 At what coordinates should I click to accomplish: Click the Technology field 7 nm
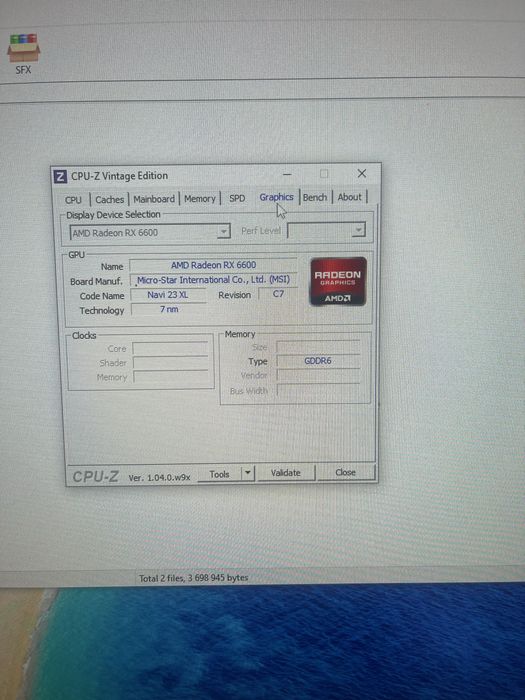pos(169,309)
